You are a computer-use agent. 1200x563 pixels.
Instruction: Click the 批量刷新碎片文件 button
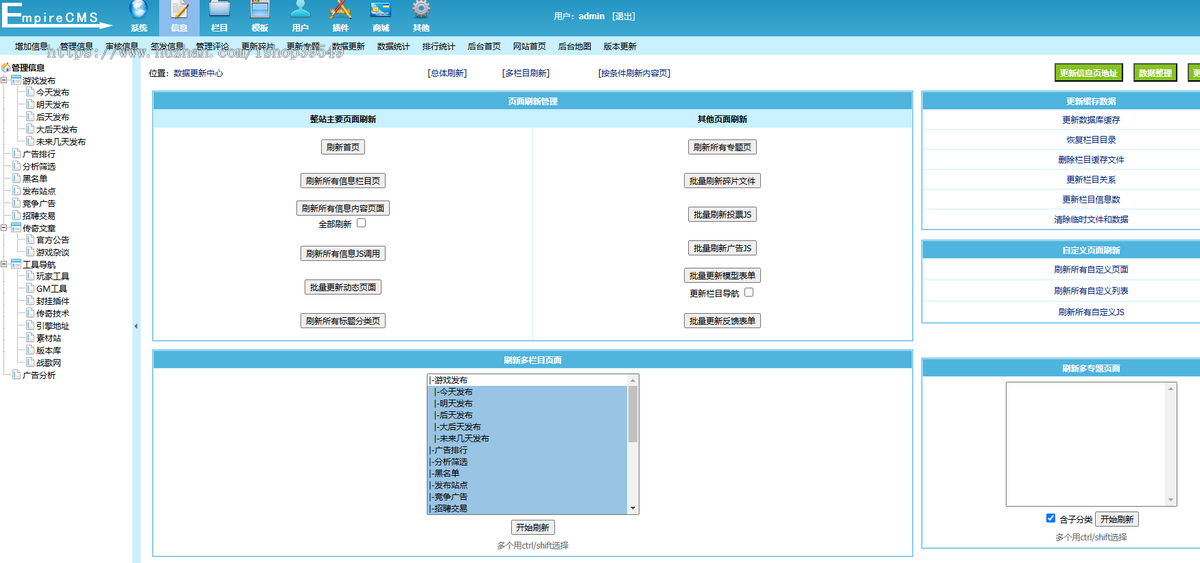coord(723,181)
